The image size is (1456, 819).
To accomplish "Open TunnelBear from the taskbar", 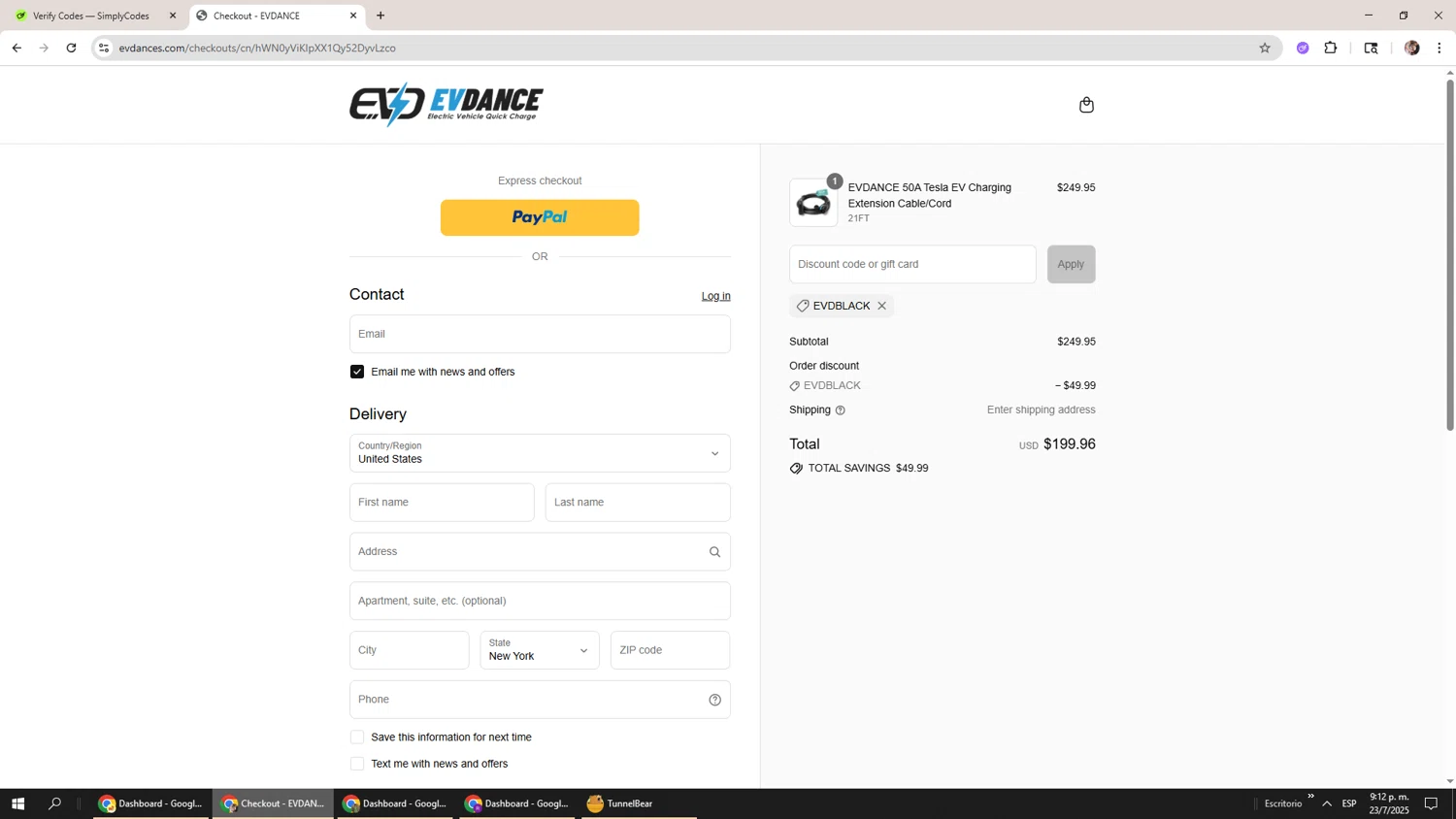I will point(639,803).
